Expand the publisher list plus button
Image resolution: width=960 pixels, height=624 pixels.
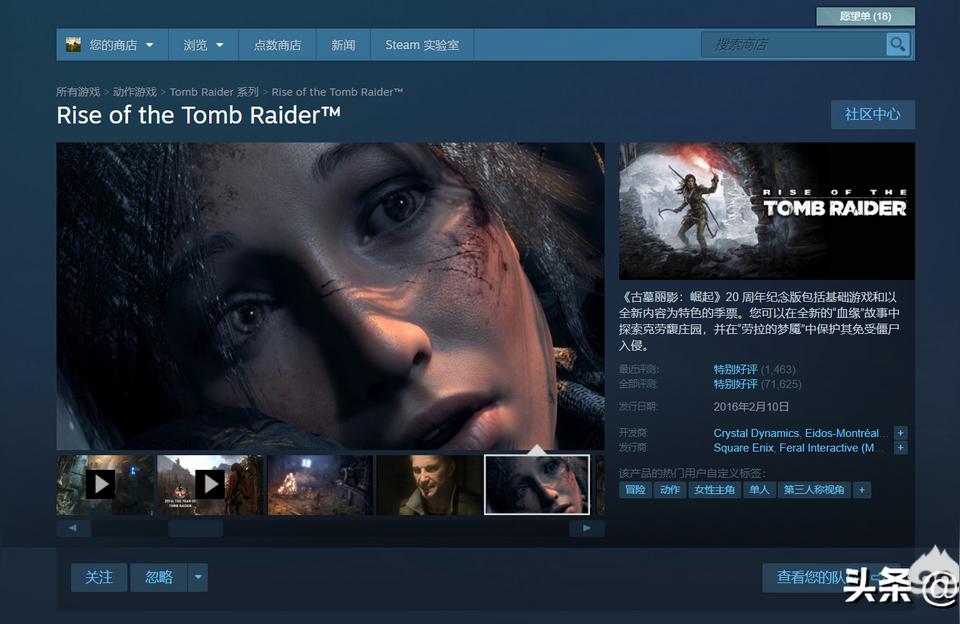(x=900, y=448)
